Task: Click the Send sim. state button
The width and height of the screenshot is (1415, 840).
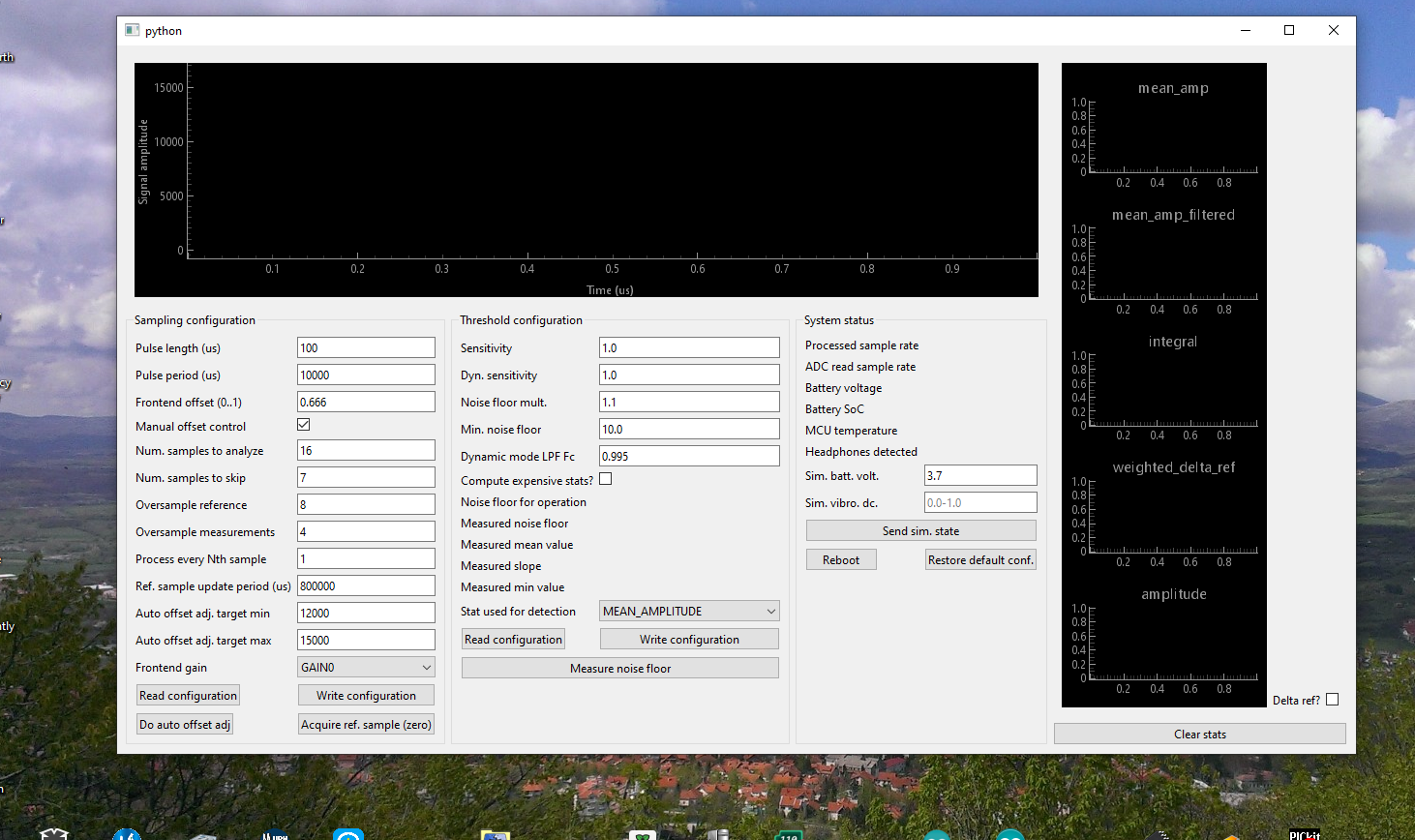Action: tap(921, 530)
